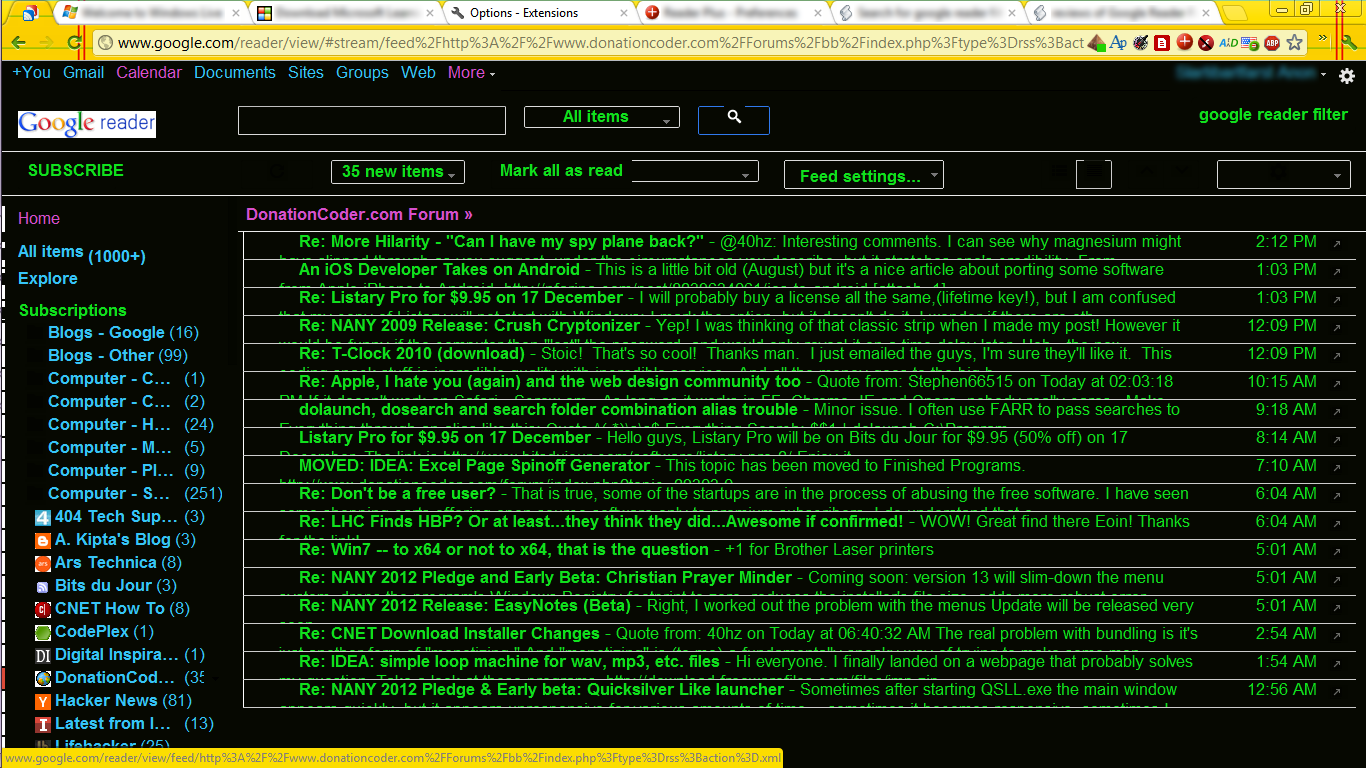Switch to the 'Reader Plus - Preferences' tab
This screenshot has height=768, width=1366.
pos(732,13)
